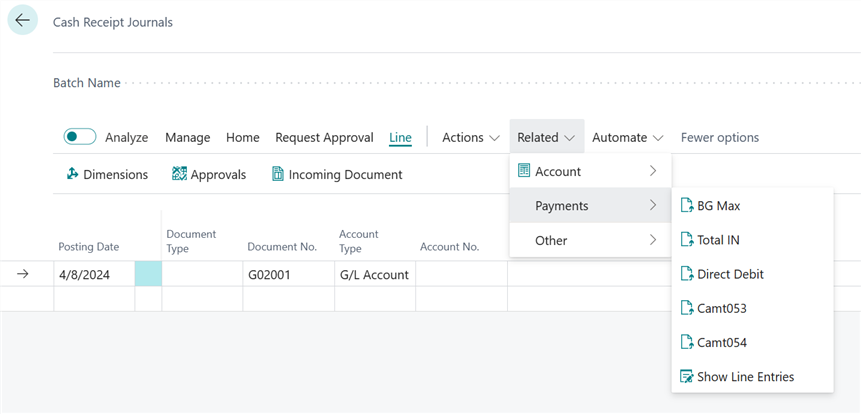This screenshot has height=414, width=861.
Task: Collapse the Related dropdown
Action: [x=546, y=137]
